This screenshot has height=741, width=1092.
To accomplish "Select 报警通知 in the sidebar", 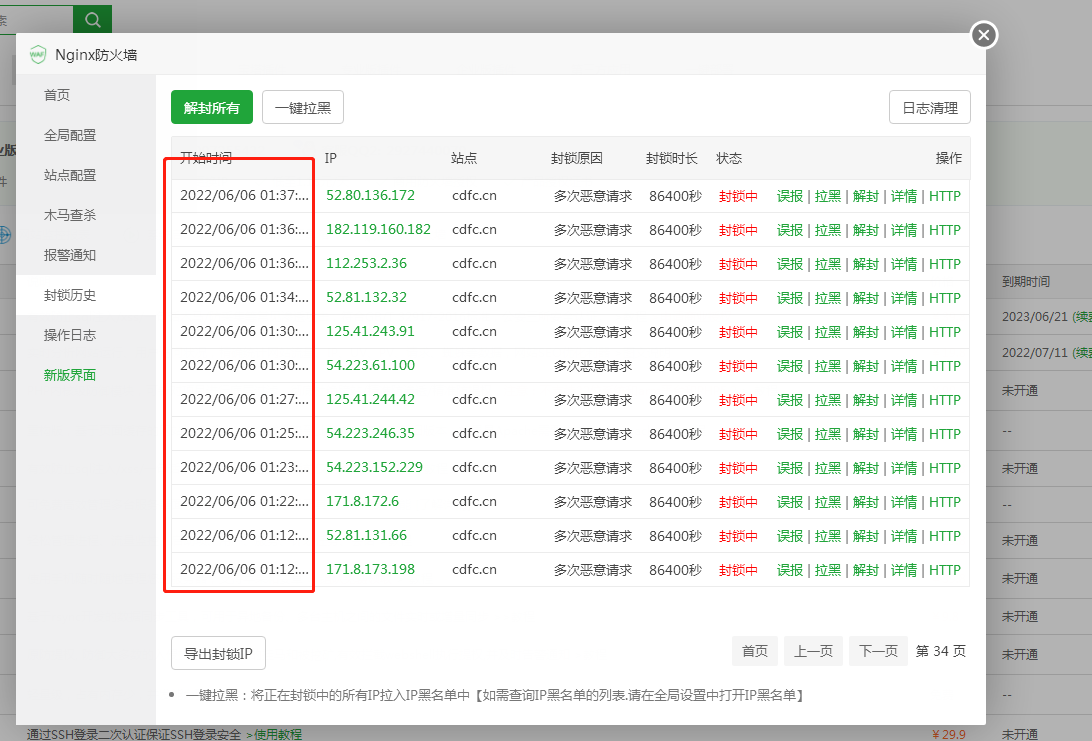I will (x=70, y=255).
